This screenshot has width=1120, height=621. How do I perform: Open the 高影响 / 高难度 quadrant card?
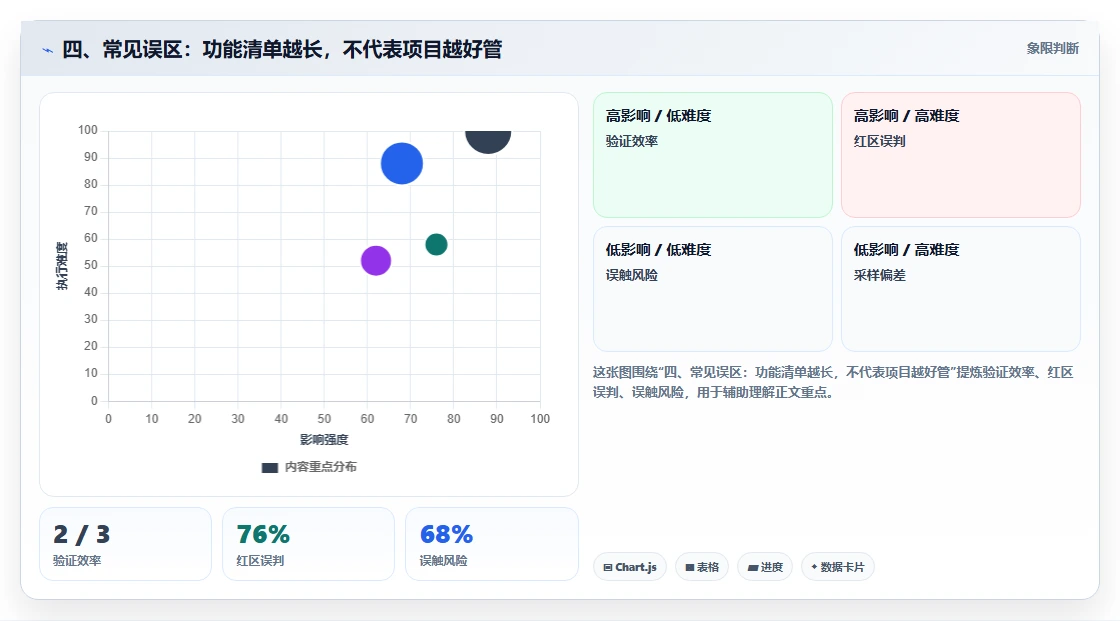(961, 155)
